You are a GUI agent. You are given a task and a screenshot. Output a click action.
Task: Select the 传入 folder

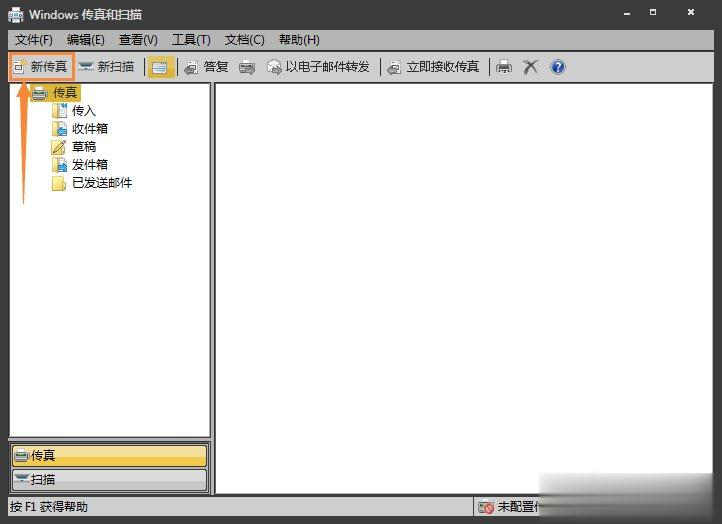coord(83,111)
